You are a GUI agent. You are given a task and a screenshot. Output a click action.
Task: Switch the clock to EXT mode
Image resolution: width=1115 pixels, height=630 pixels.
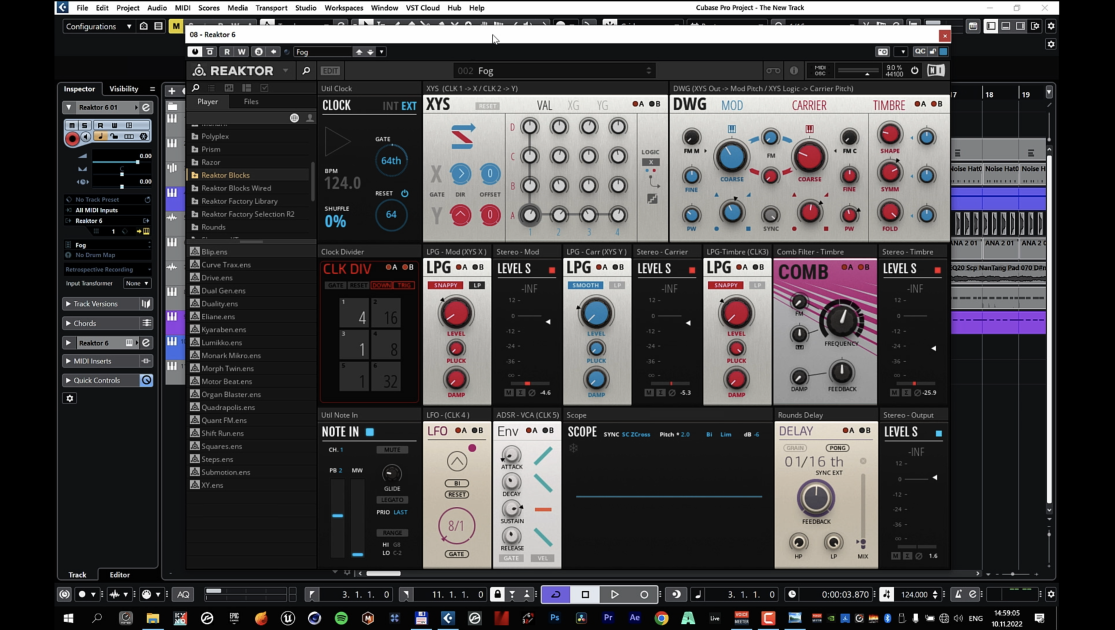[409, 106]
